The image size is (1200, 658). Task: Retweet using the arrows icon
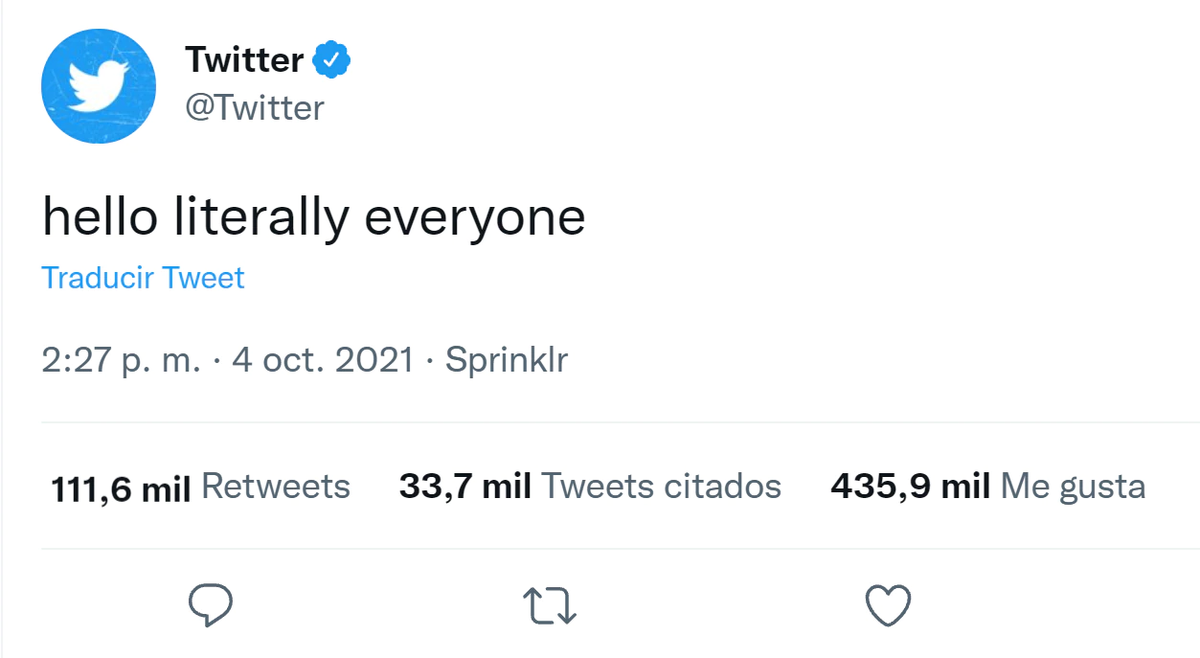[550, 605]
